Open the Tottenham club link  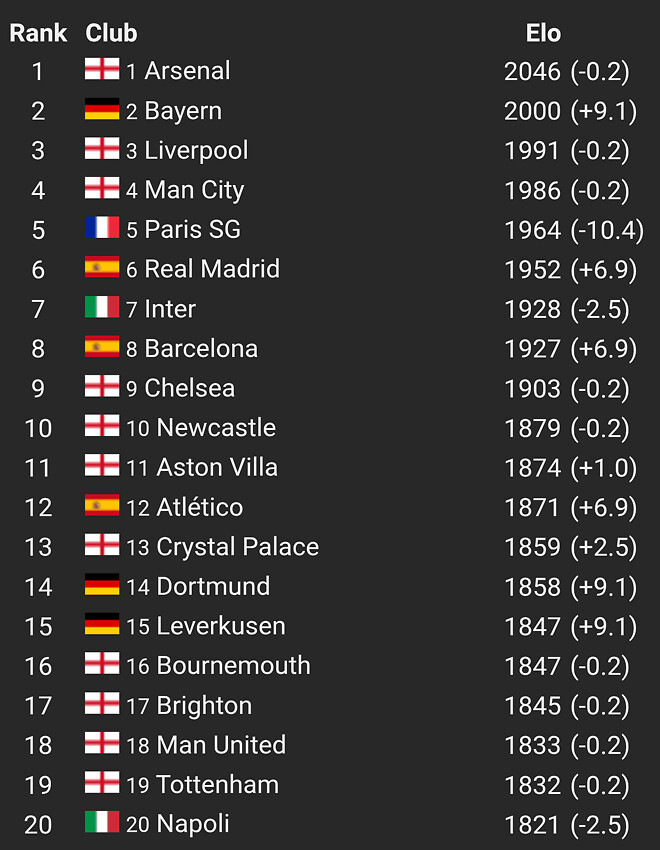point(217,784)
